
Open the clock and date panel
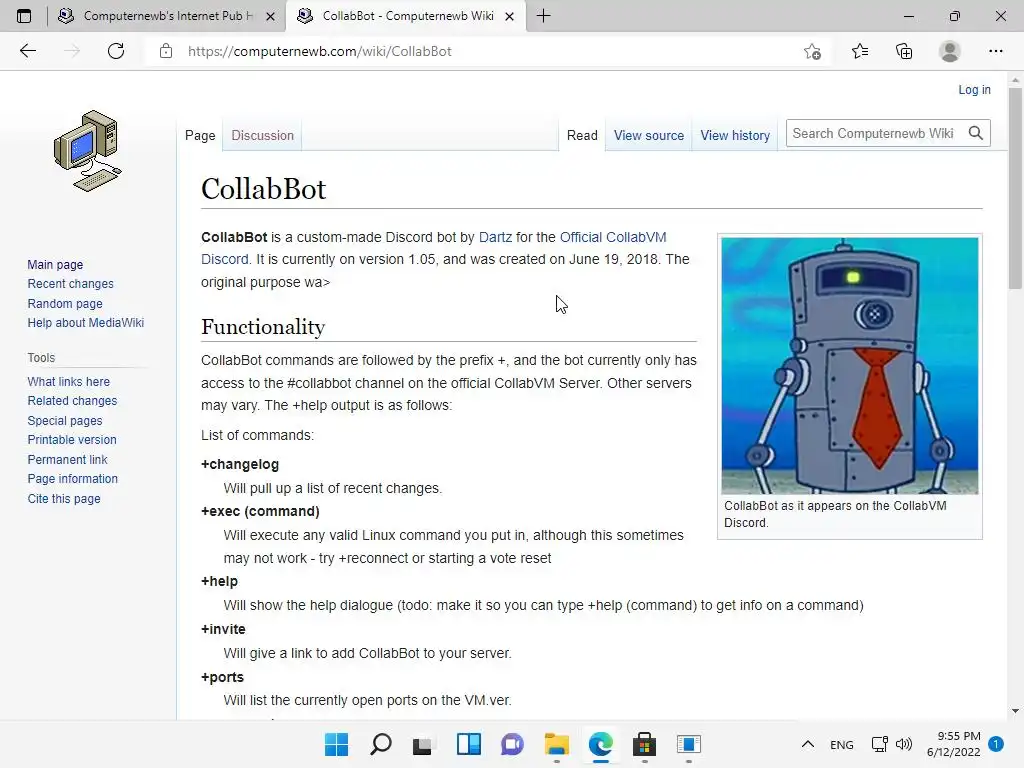pyautogui.click(x=953, y=744)
